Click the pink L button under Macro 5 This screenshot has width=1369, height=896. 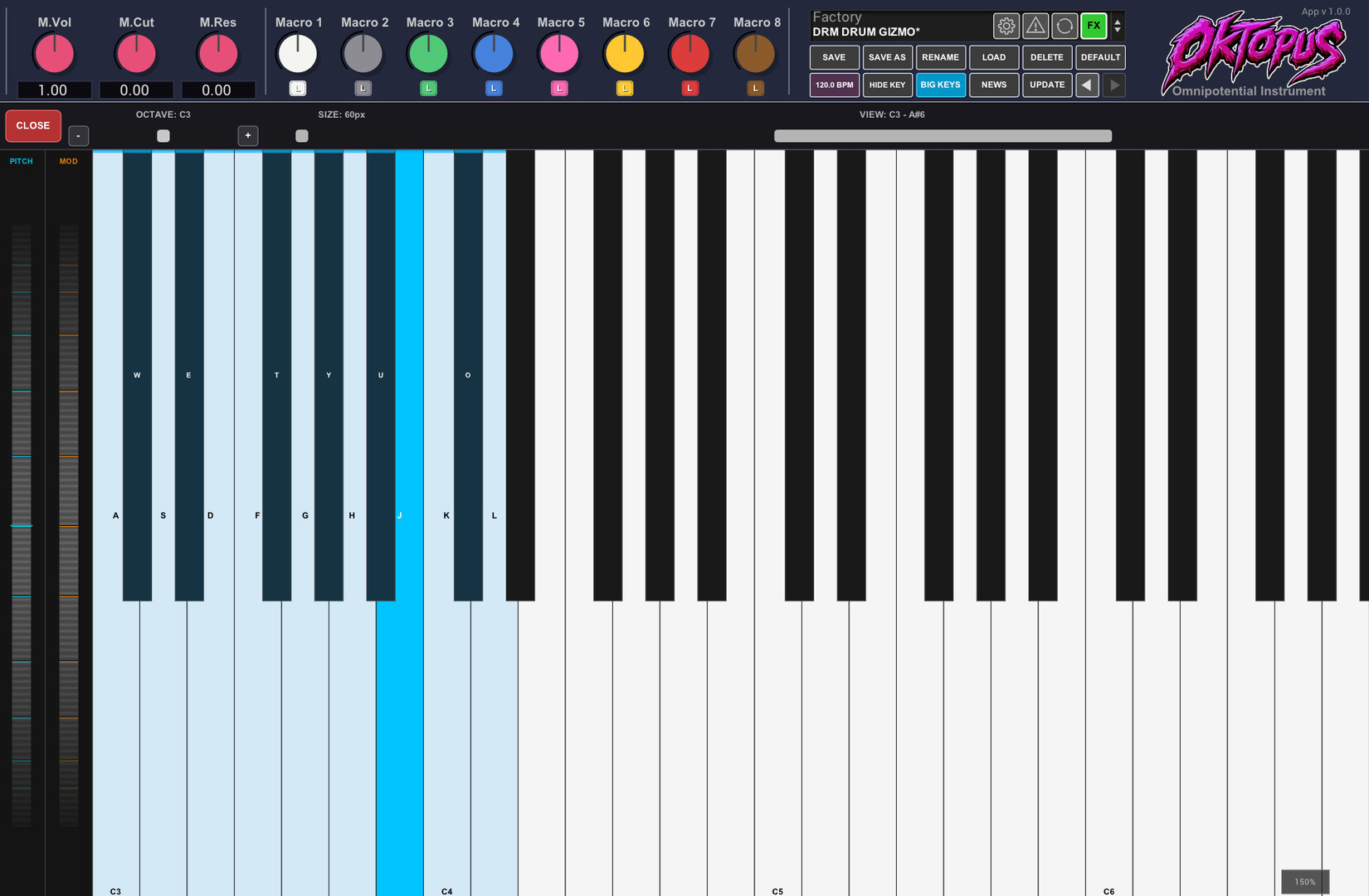pos(559,88)
